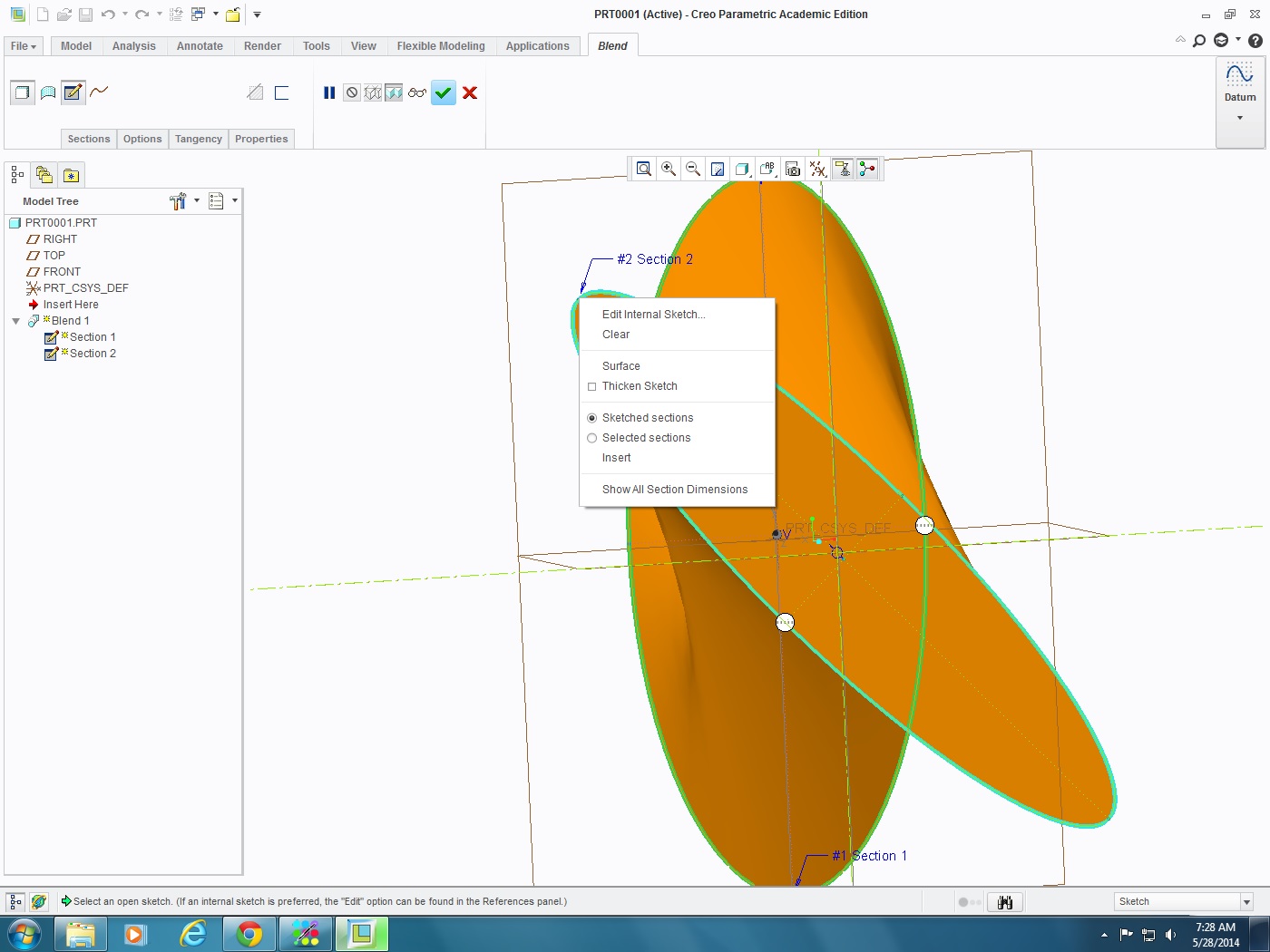Expand the Datum group dropdown arrow
The image size is (1270, 952).
[1240, 118]
